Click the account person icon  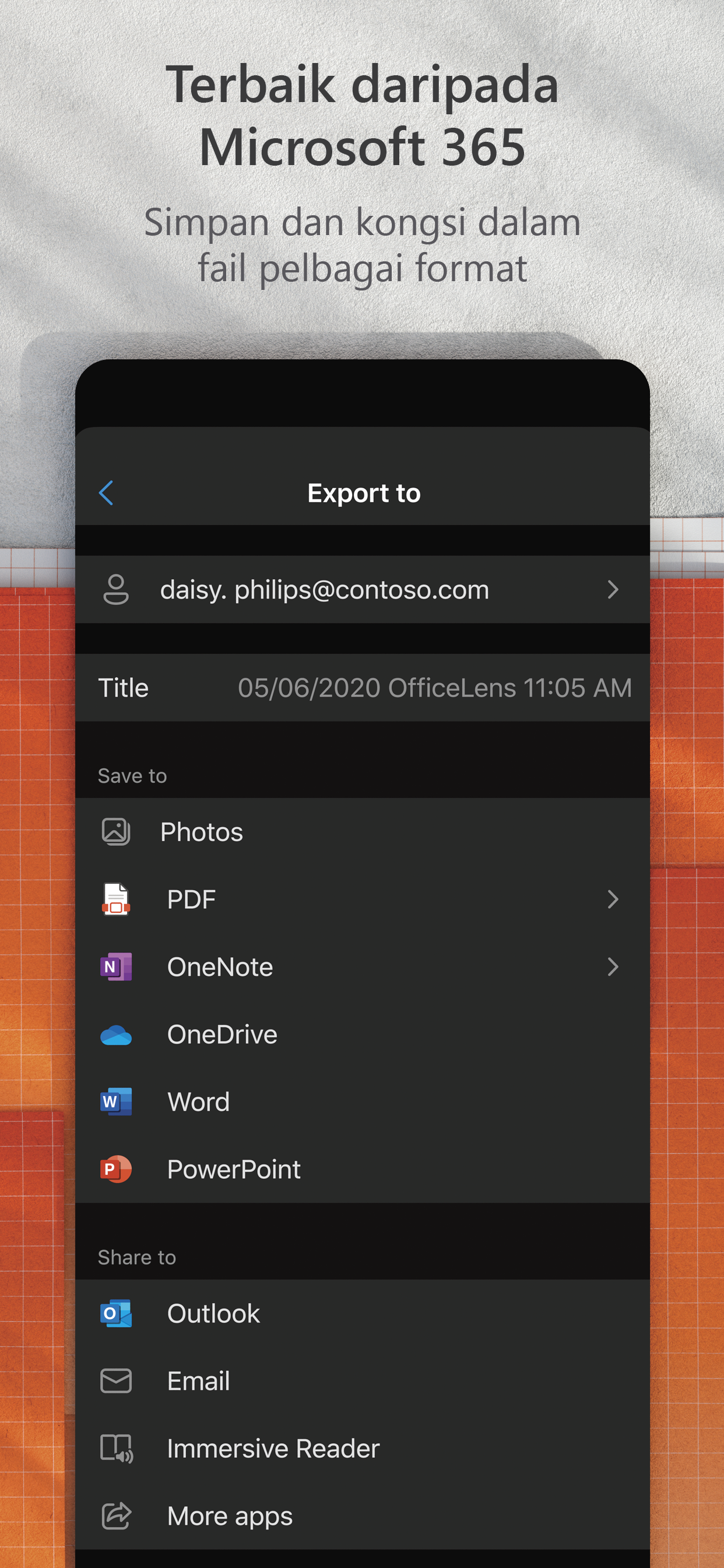[115, 589]
